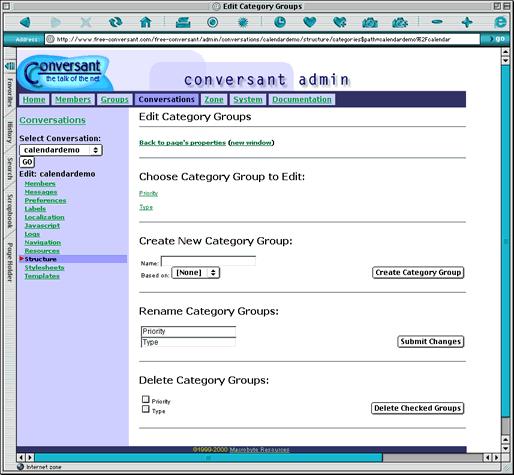The width and height of the screenshot is (514, 475).
Task: Open the sidebar Members link
Action: click(40, 184)
